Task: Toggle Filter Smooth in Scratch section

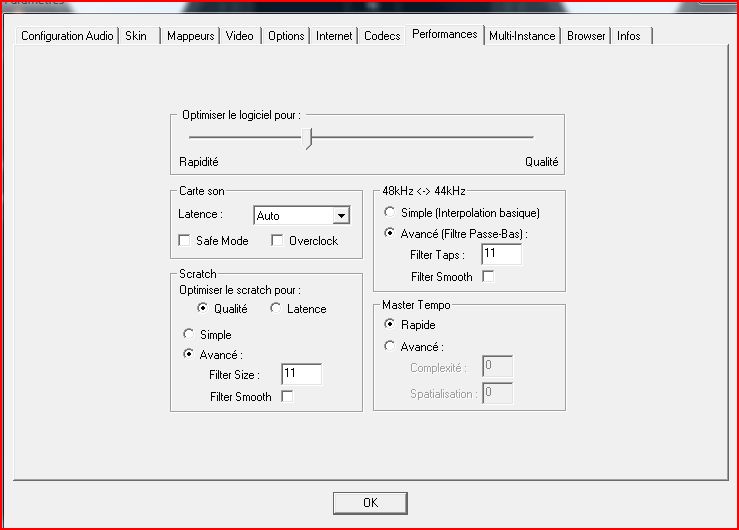Action: (x=287, y=396)
